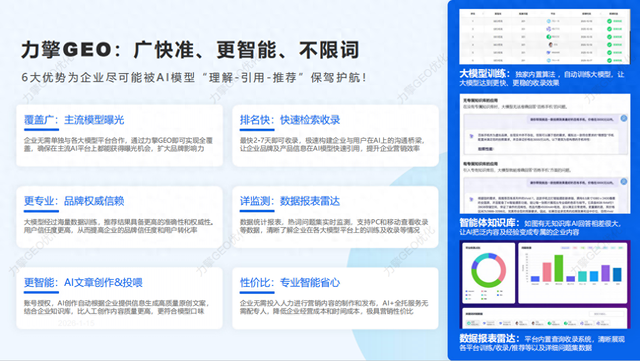This screenshot has height=361, width=640.
Task: Open the "更智能：AI文章创作&投喂" card heading
Action: (83, 282)
